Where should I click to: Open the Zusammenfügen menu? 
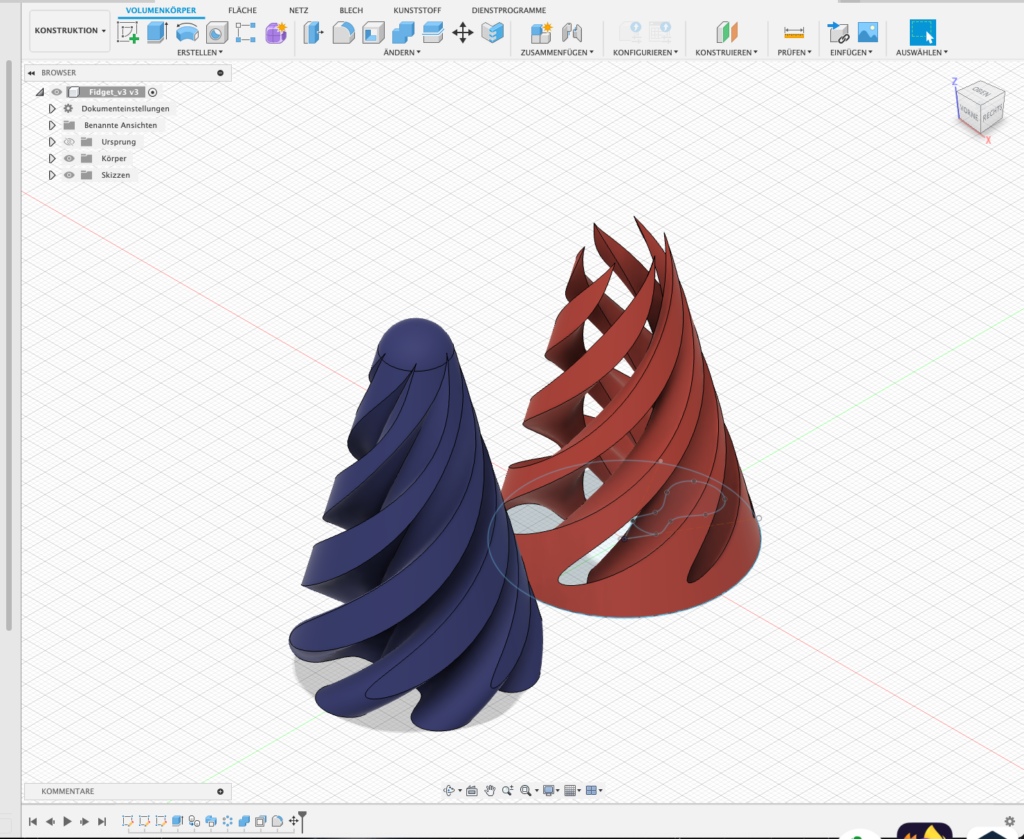click(x=557, y=52)
